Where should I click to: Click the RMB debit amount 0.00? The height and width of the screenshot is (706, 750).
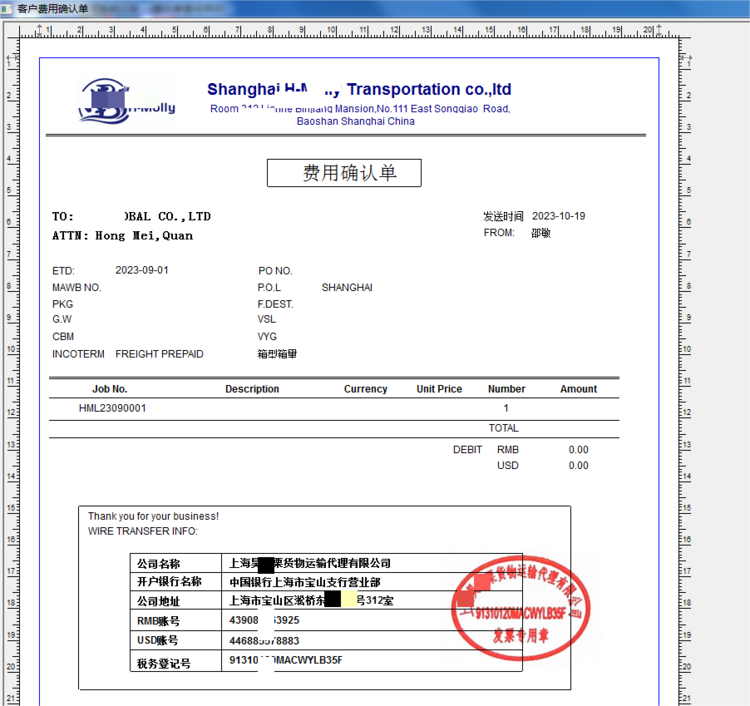point(578,450)
